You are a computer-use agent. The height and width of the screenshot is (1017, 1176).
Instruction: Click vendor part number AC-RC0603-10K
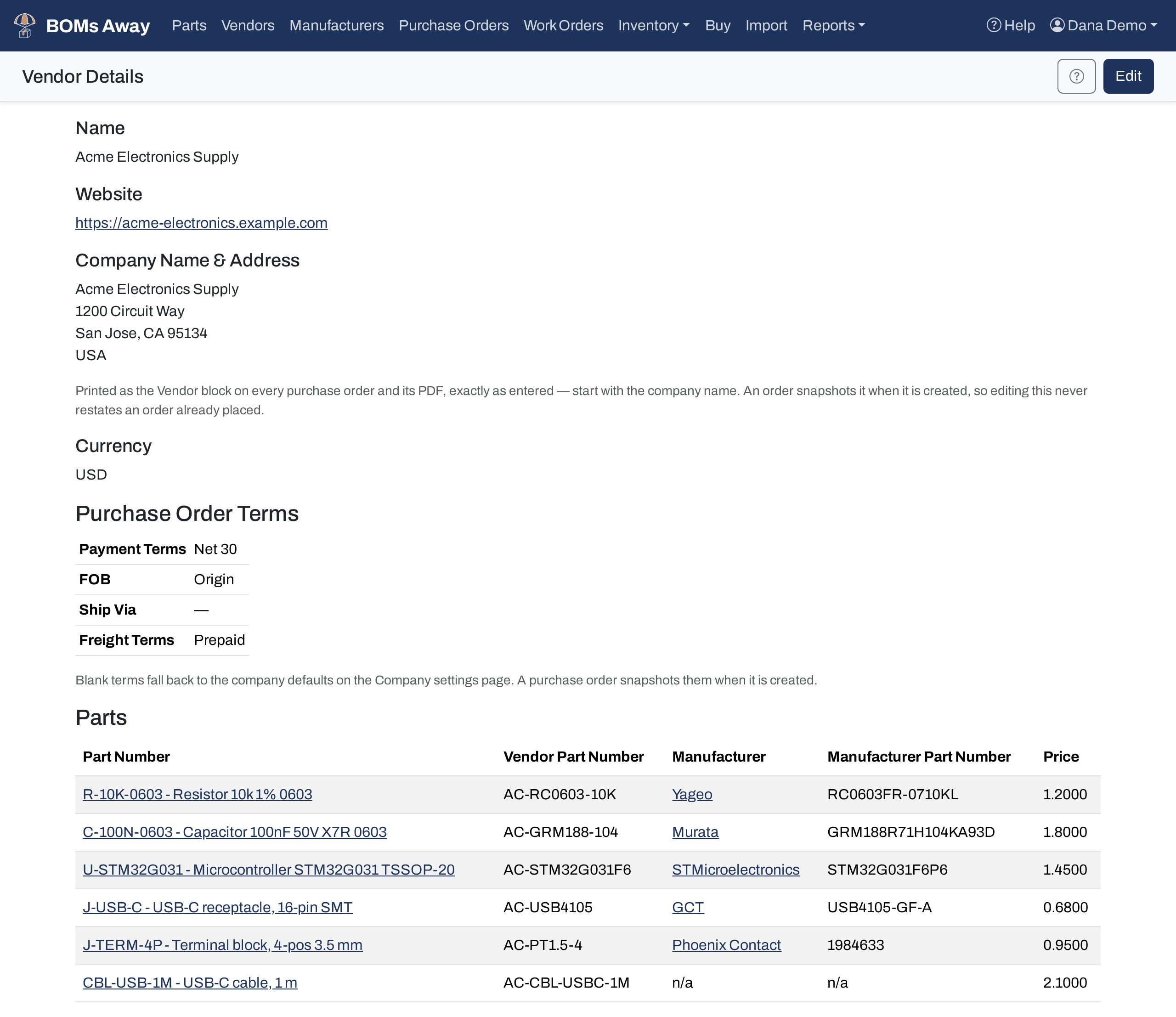(x=560, y=794)
